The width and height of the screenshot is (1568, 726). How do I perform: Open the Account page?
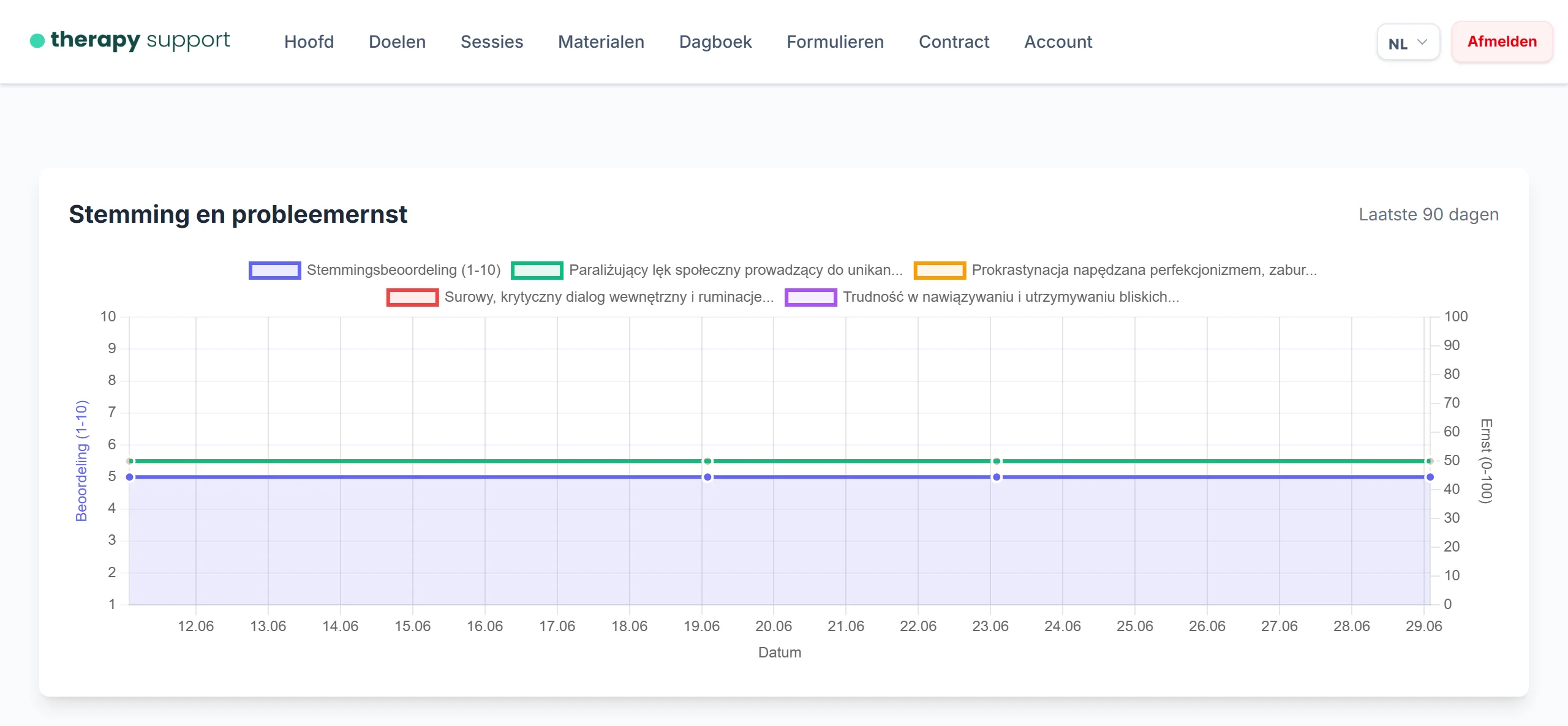tap(1058, 42)
